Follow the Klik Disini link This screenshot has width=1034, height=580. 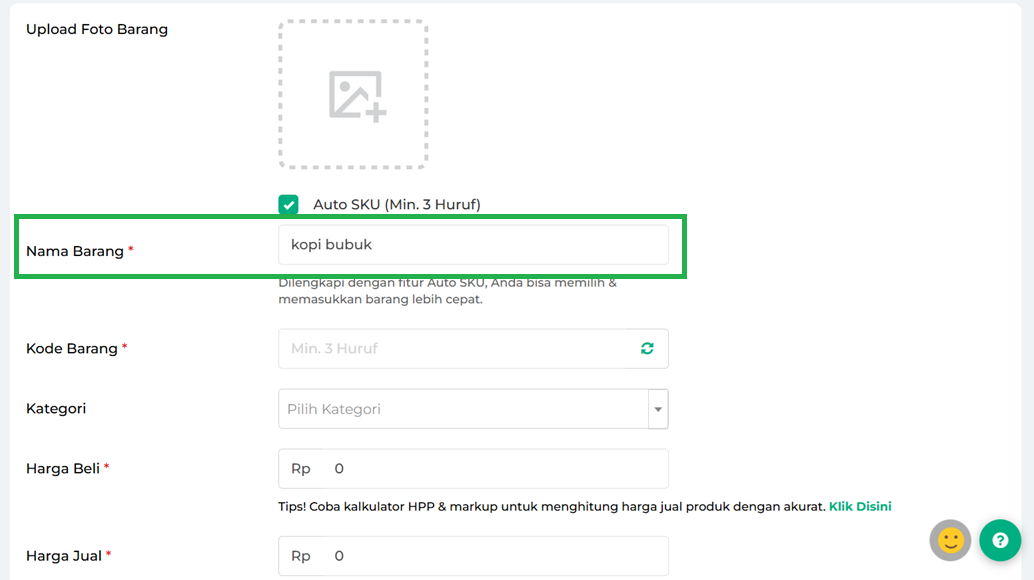(x=859, y=507)
